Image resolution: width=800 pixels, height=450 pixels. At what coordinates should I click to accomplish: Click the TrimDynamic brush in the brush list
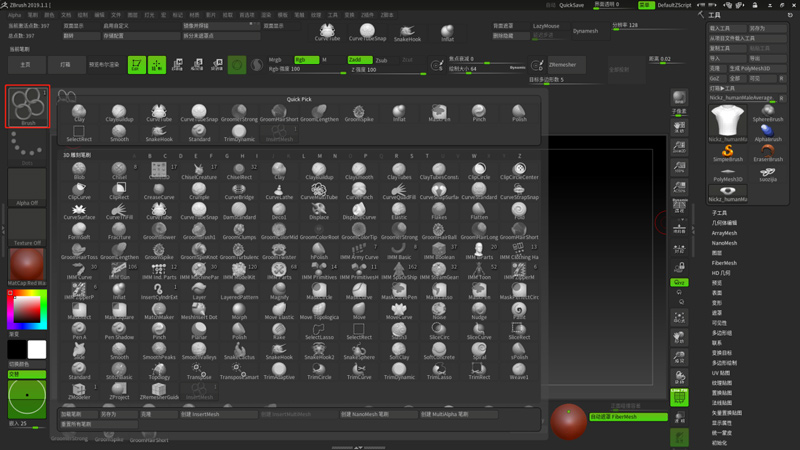[x=399, y=370]
